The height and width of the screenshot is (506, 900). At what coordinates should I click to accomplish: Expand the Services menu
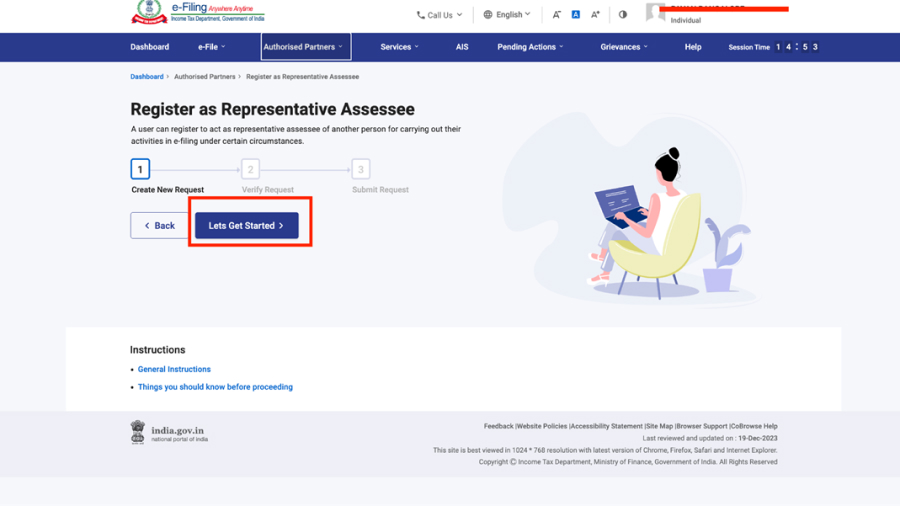399,47
